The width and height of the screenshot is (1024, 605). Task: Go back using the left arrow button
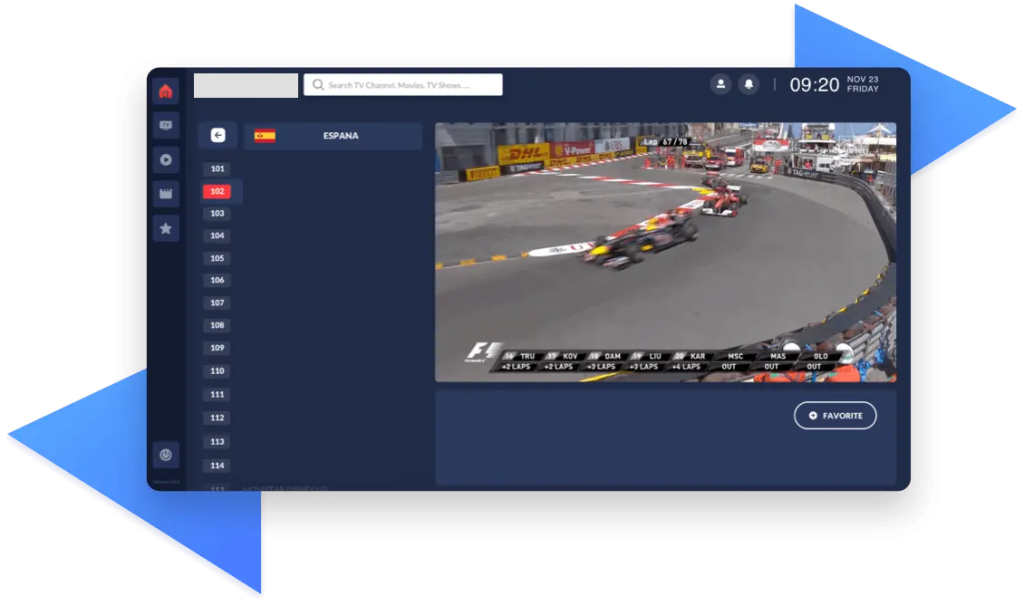tap(217, 136)
